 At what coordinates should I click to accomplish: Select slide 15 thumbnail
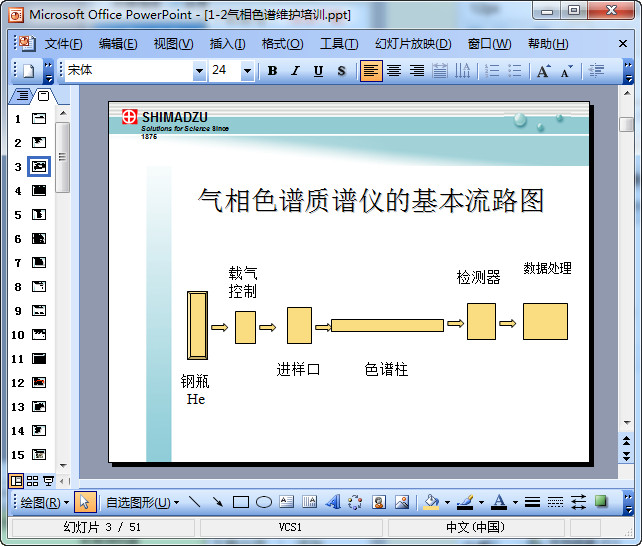(39, 455)
